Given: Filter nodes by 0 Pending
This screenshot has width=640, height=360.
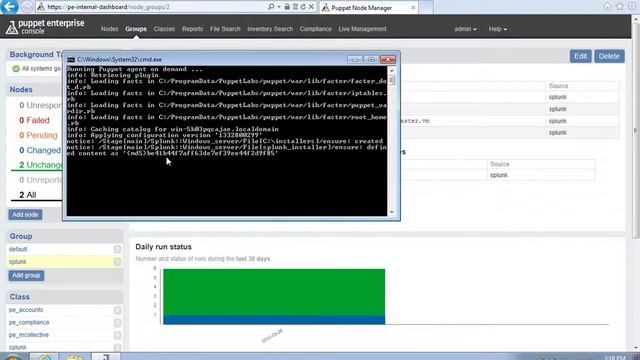Looking at the screenshot, I should point(38,135).
